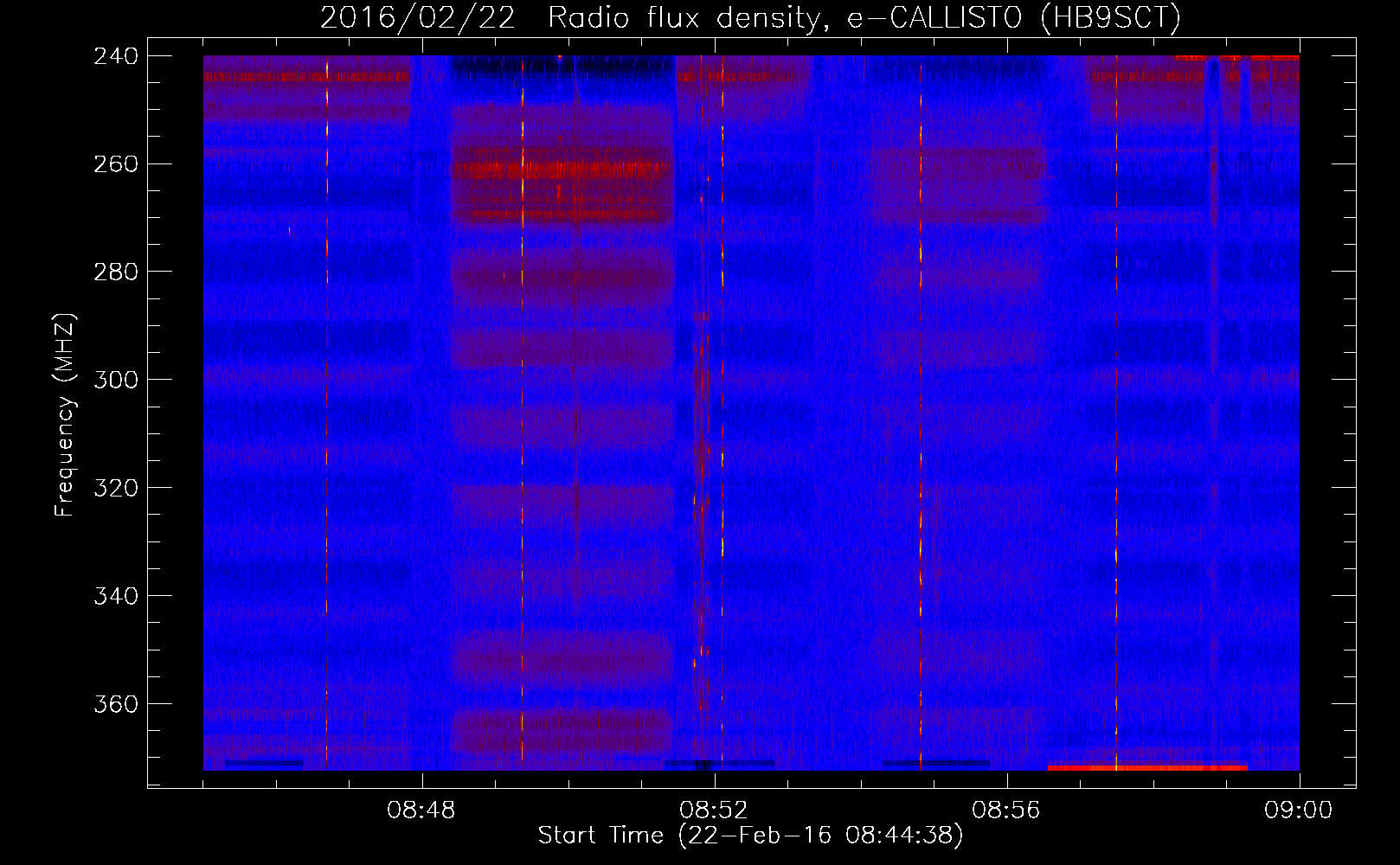Click the 280 frequency tick label

116,272
